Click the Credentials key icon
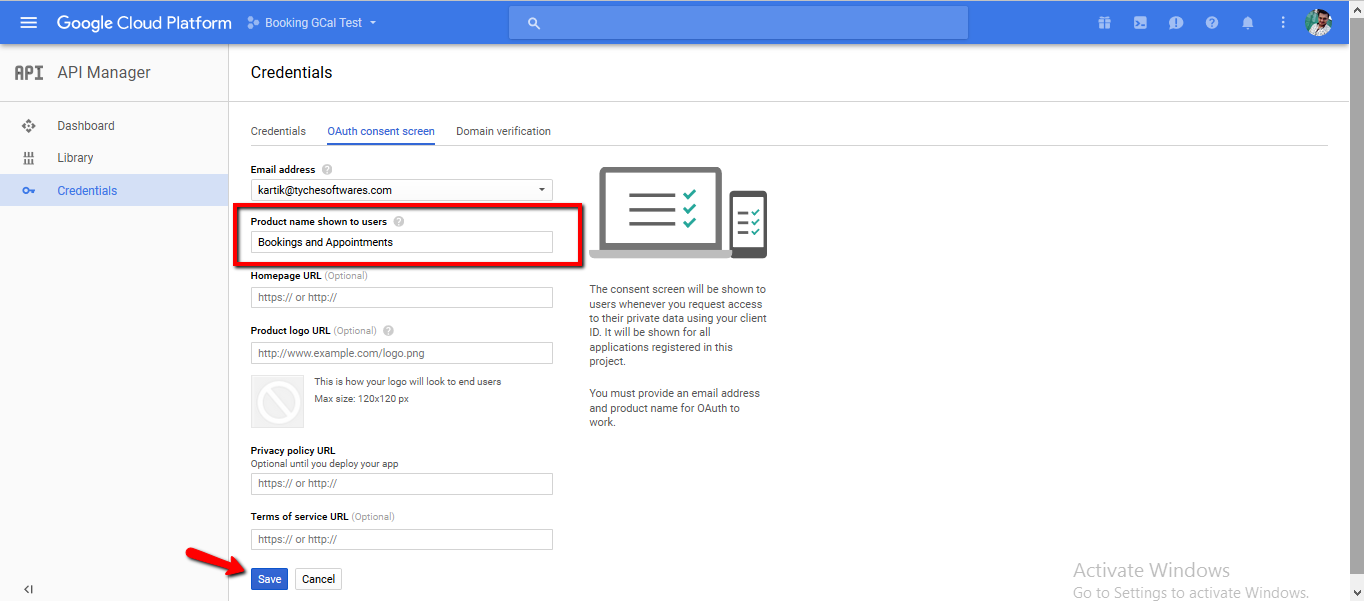This screenshot has height=601, width=1364. tap(29, 190)
